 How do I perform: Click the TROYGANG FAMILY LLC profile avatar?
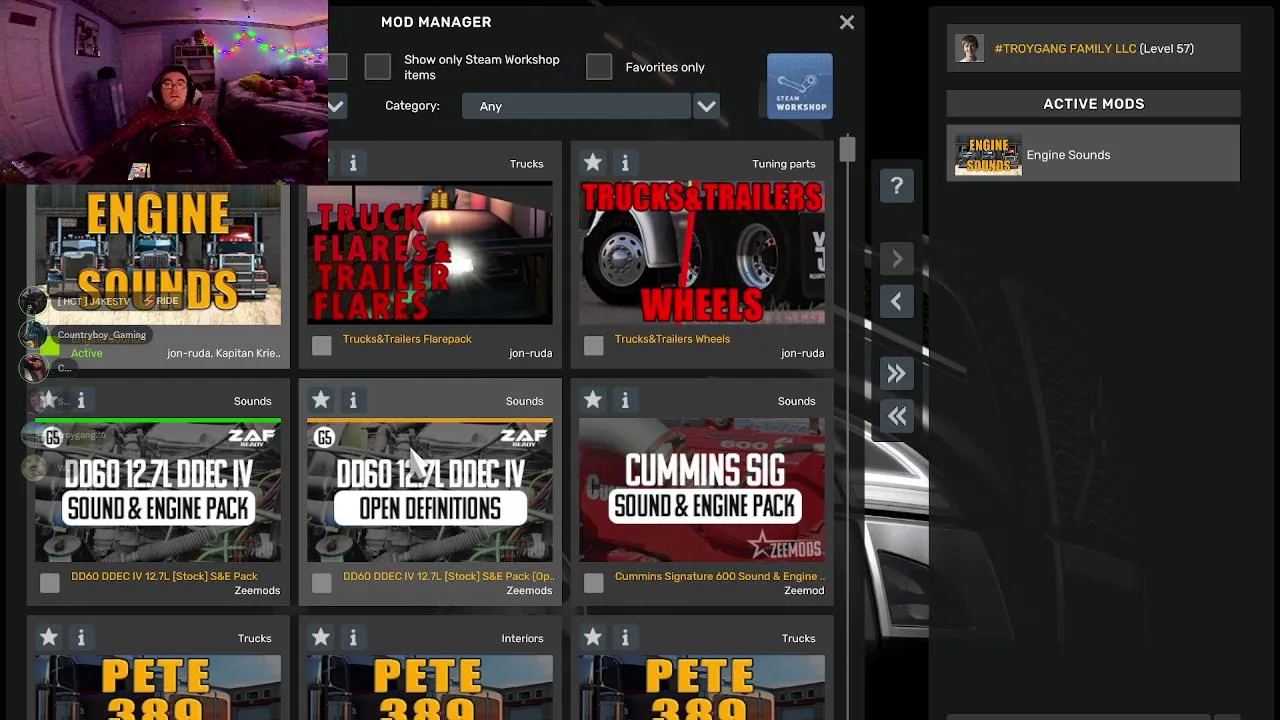point(969,48)
